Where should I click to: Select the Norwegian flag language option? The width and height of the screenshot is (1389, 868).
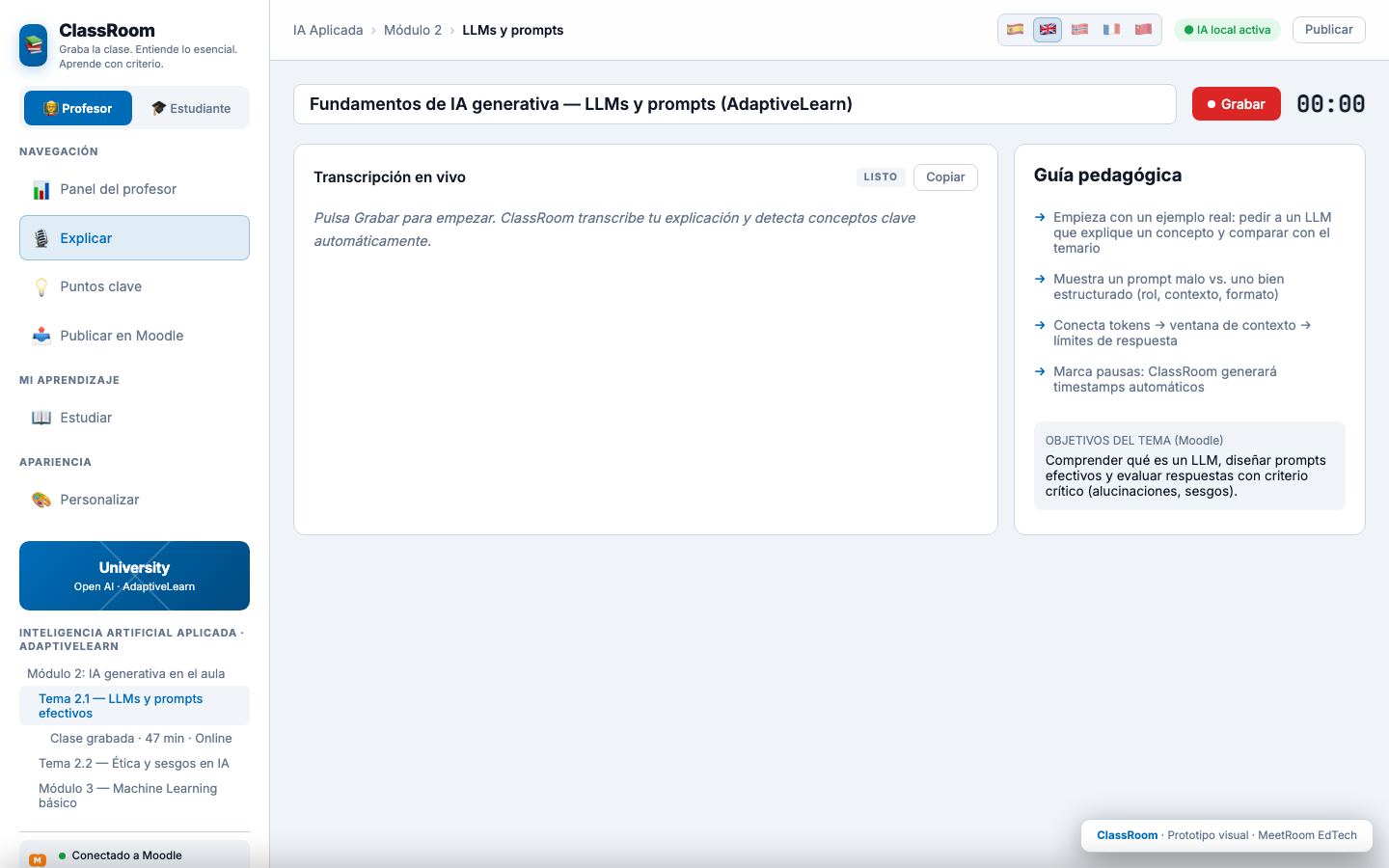coord(1079,30)
